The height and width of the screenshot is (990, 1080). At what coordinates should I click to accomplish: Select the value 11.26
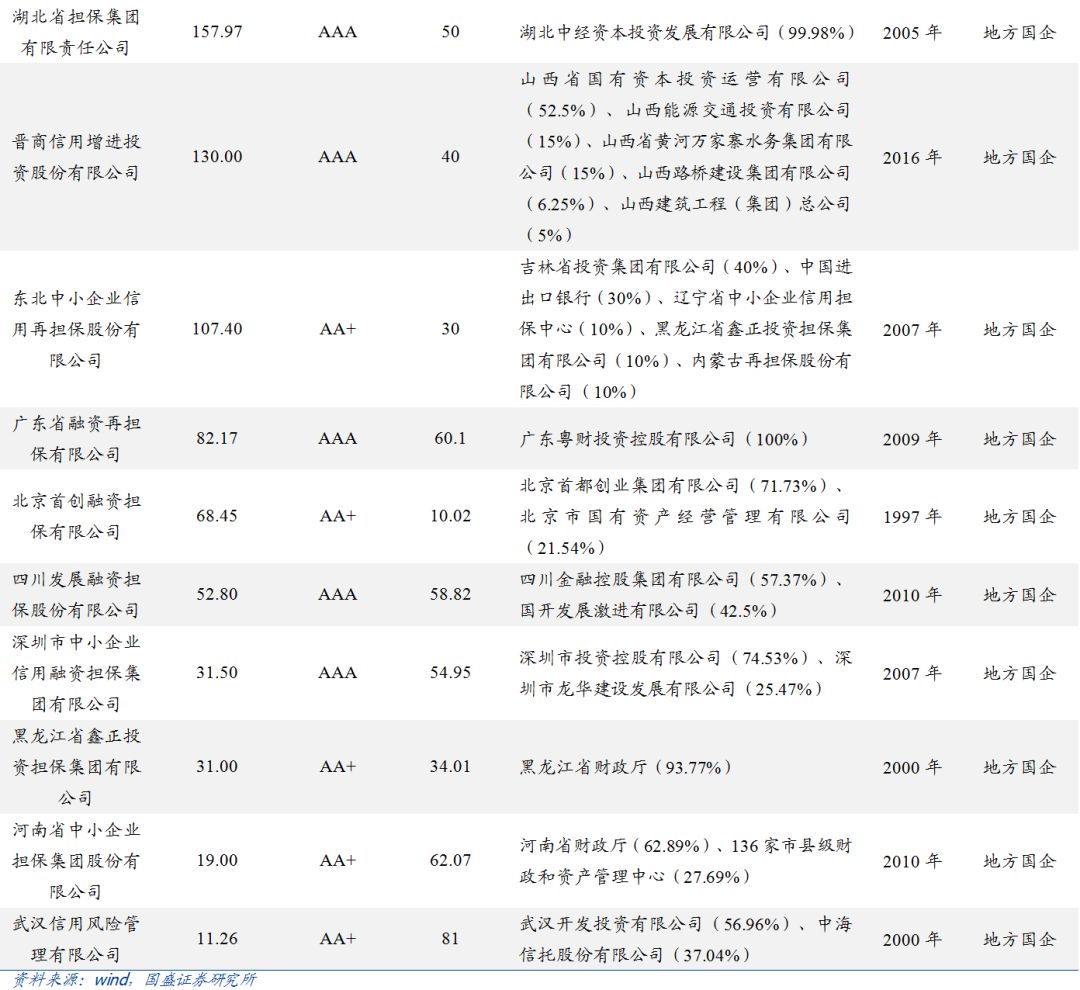point(217,938)
